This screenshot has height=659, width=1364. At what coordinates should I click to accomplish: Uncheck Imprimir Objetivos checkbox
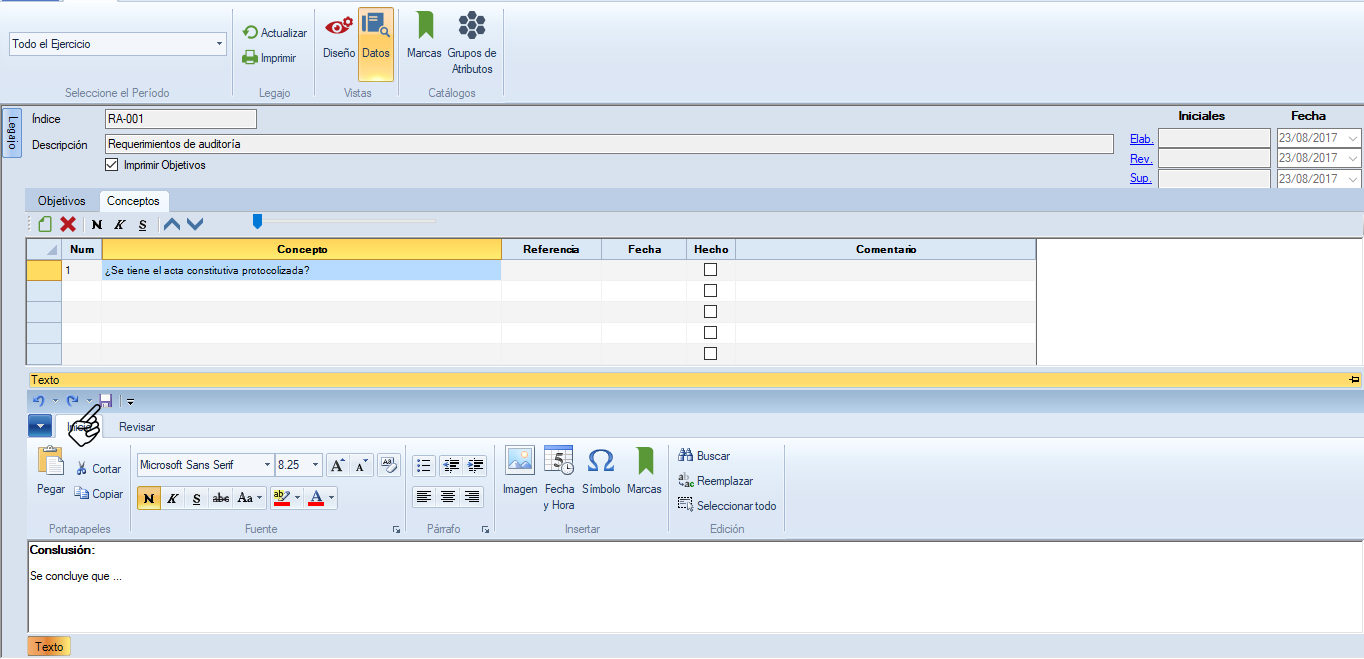pyautogui.click(x=112, y=165)
